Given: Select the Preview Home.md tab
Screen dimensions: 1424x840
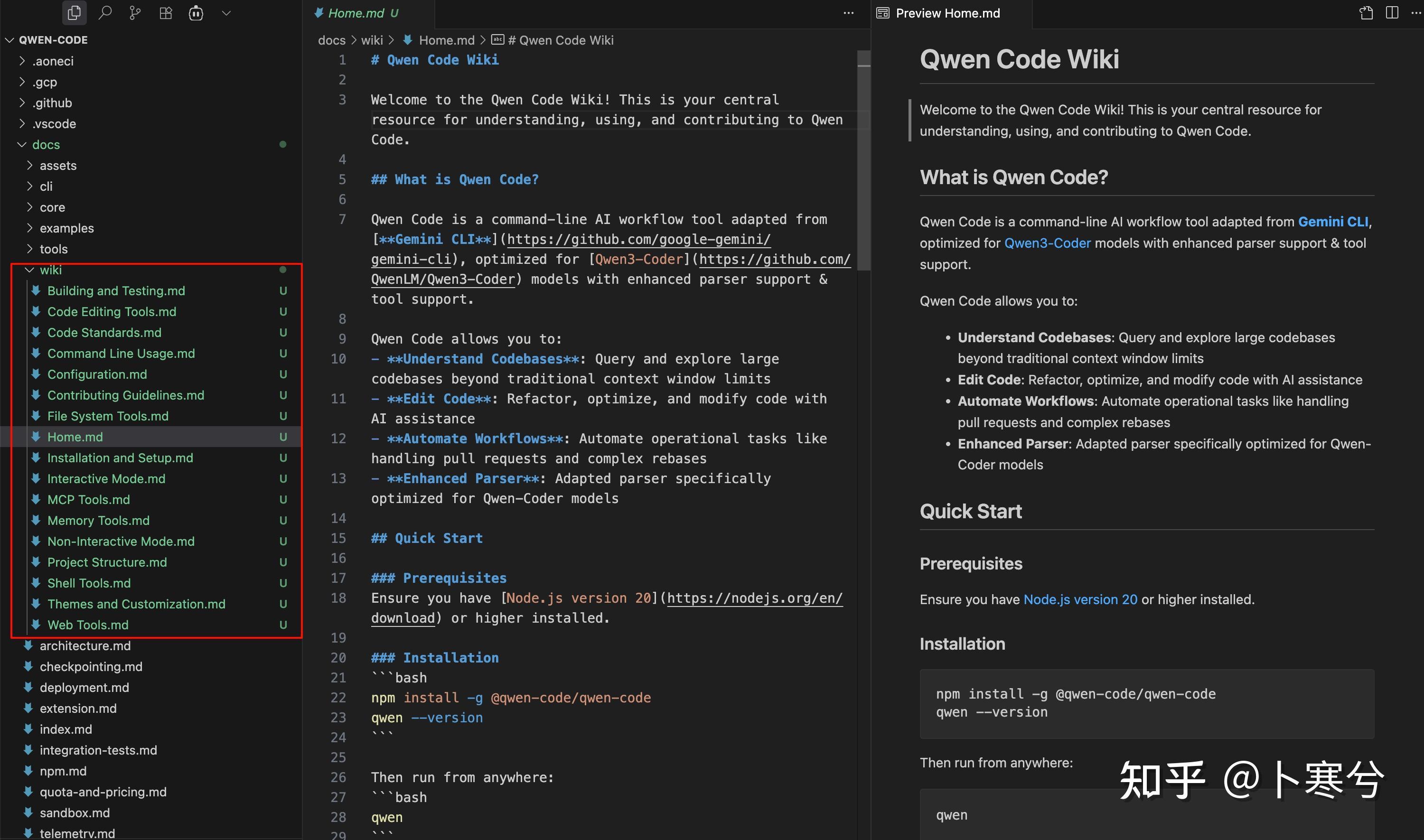Looking at the screenshot, I should pos(947,12).
